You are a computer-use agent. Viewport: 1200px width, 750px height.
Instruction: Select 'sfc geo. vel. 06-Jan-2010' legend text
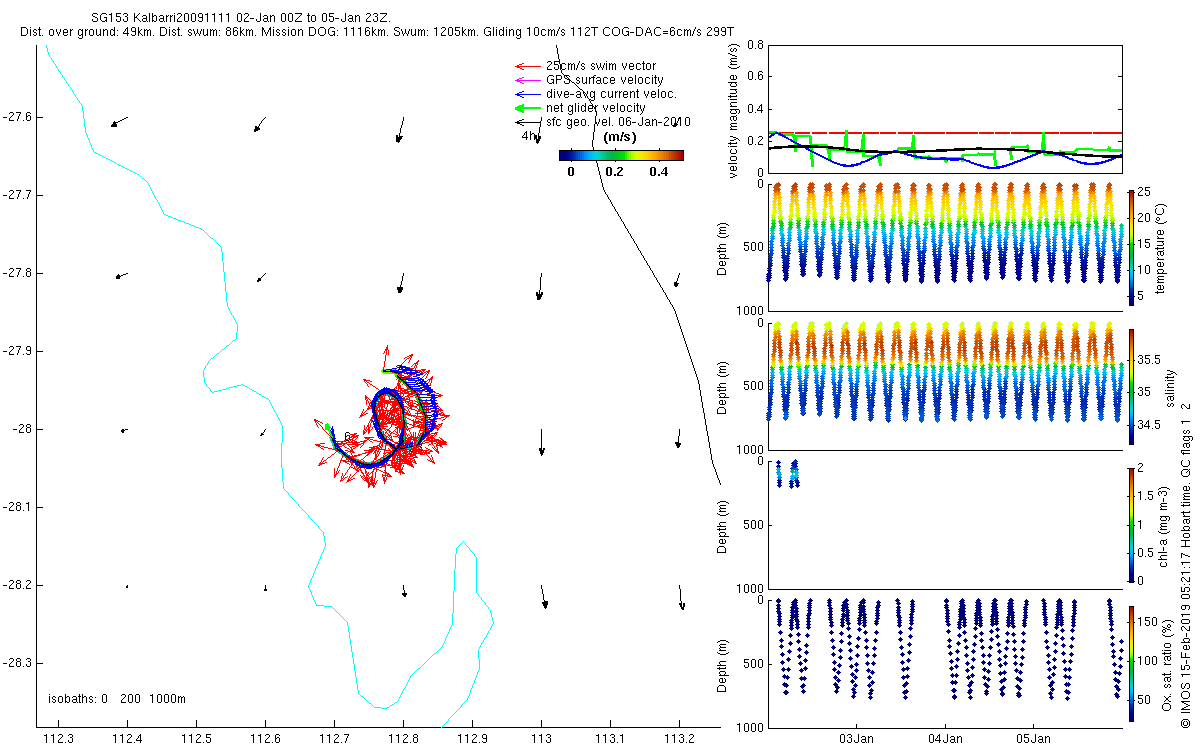click(x=618, y=122)
